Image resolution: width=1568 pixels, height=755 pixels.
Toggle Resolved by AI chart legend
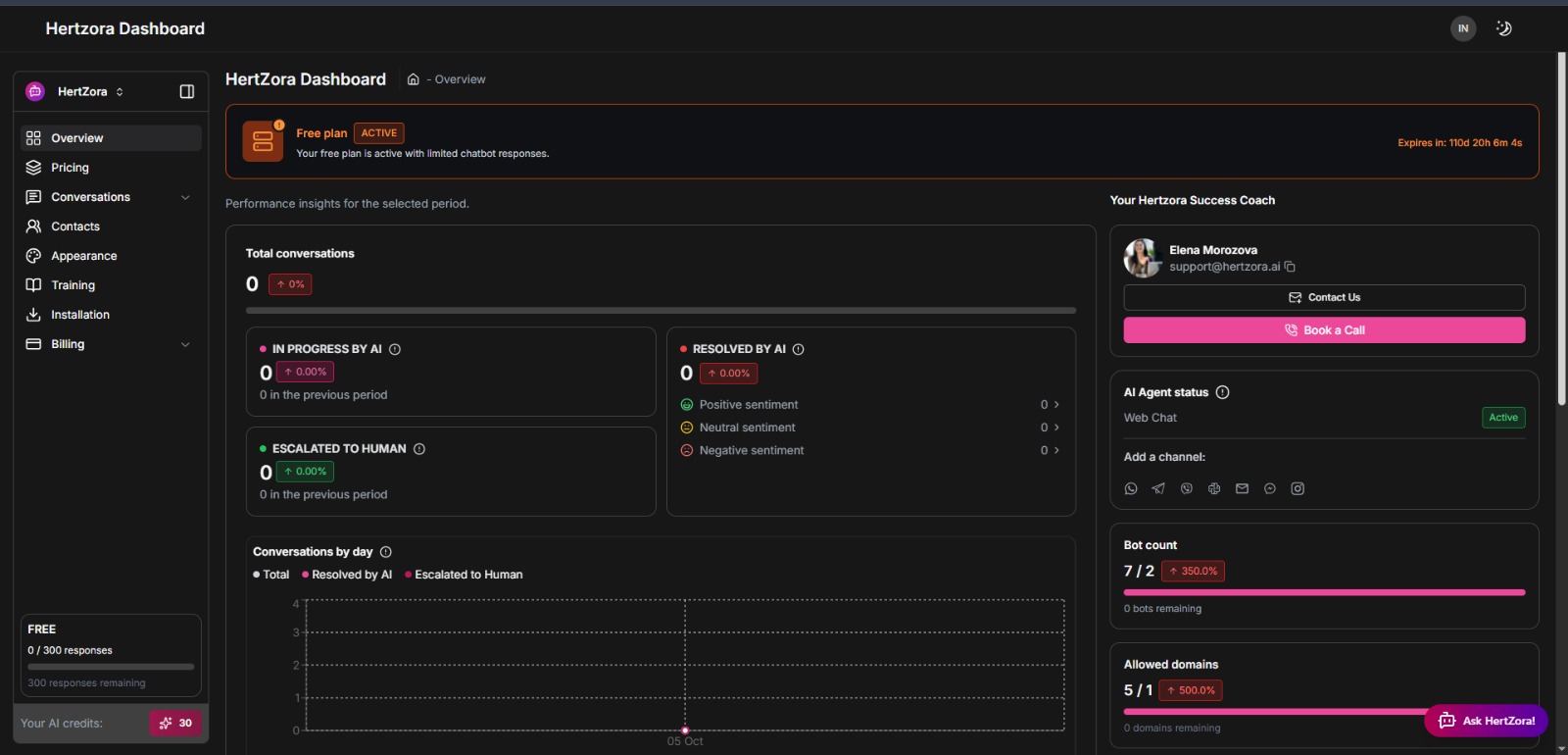pos(347,575)
